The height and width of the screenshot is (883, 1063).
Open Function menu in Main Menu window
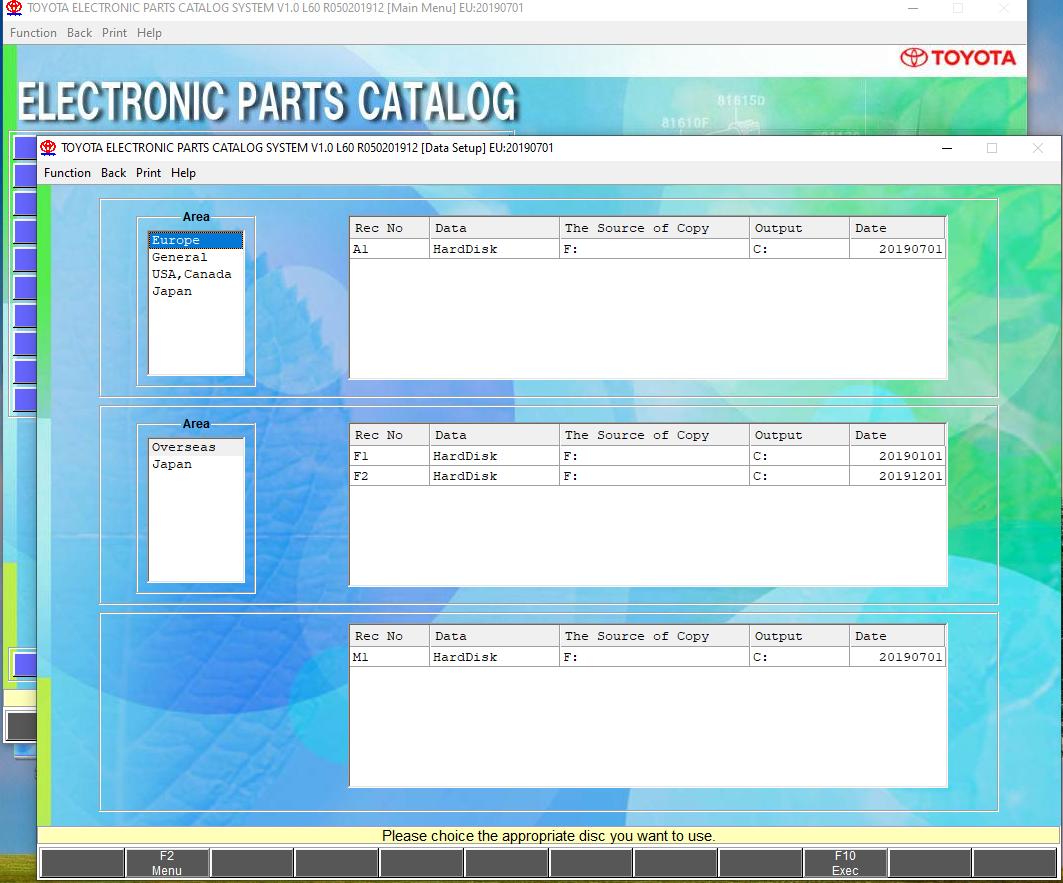[33, 33]
